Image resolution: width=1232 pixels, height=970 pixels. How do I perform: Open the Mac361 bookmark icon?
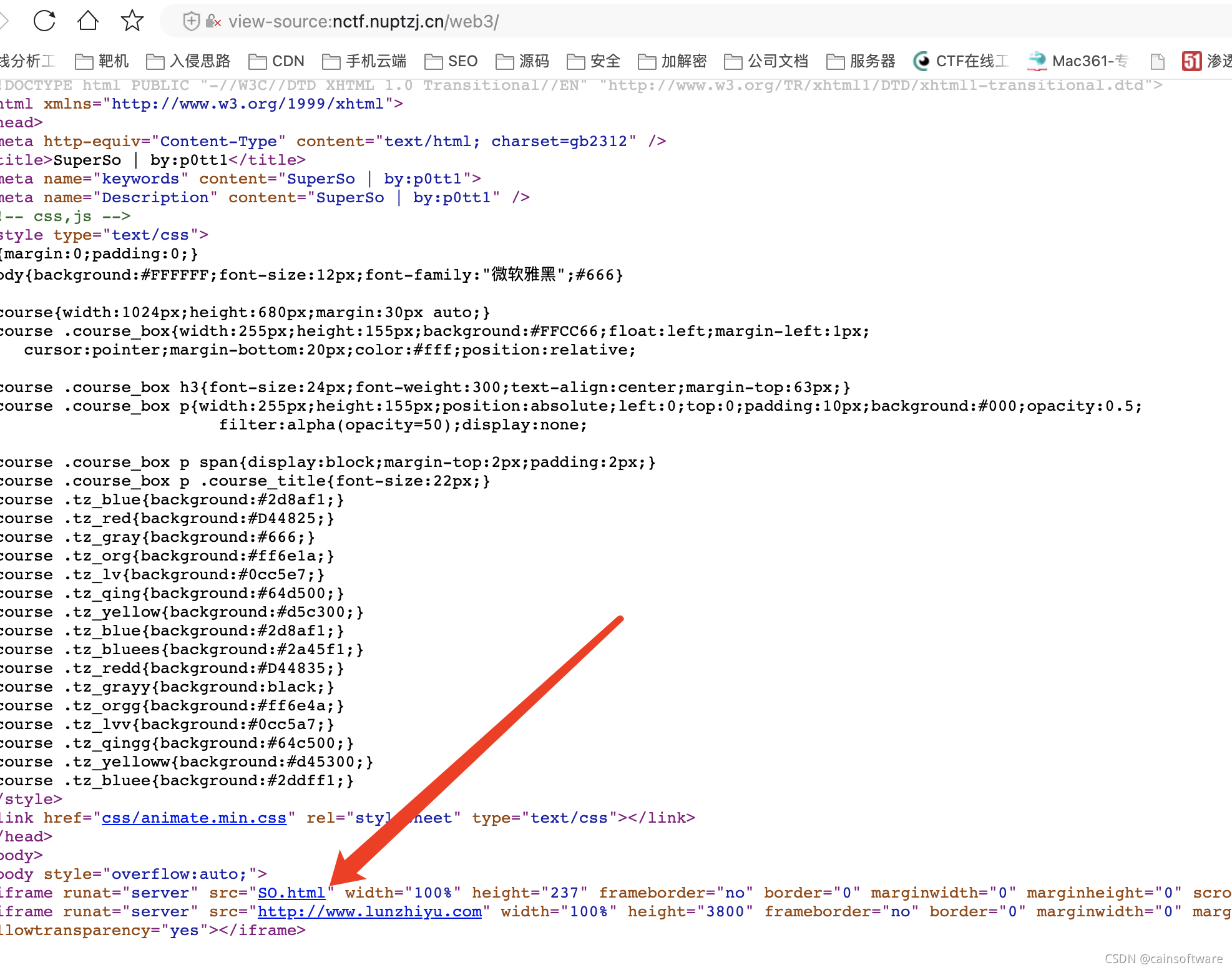click(1037, 61)
